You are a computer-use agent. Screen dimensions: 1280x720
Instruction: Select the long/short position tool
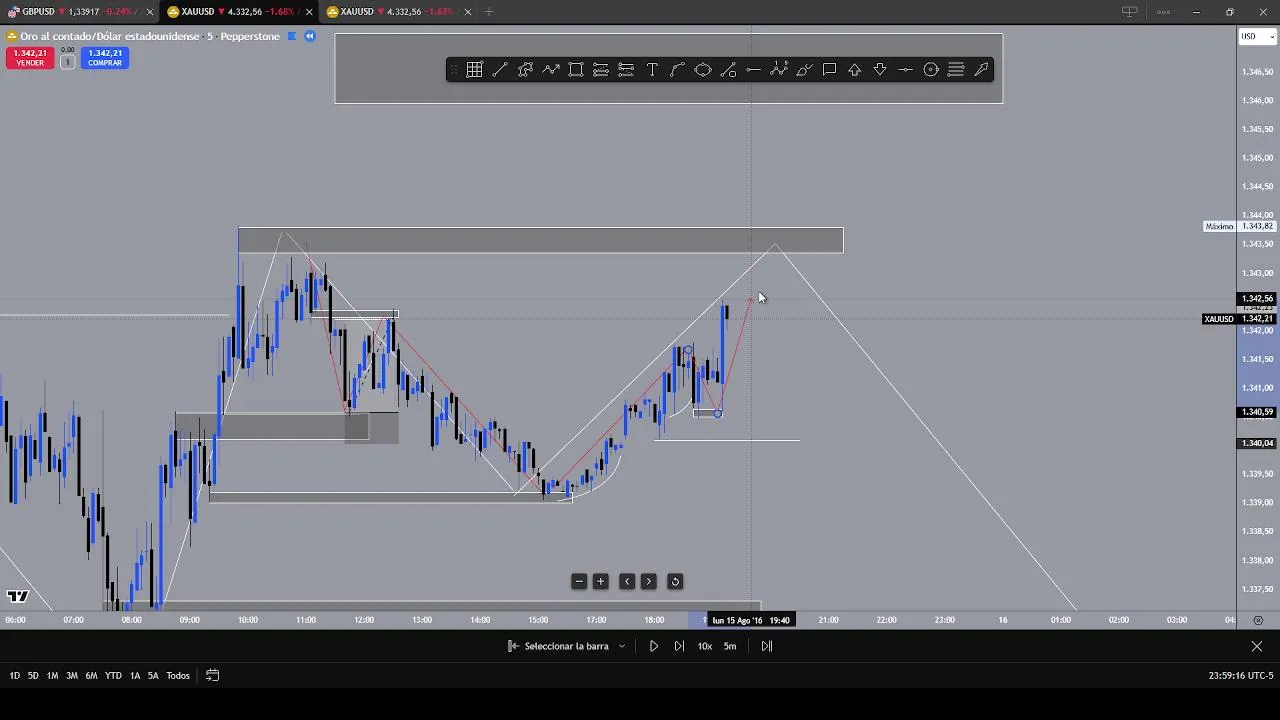pyautogui.click(x=601, y=70)
